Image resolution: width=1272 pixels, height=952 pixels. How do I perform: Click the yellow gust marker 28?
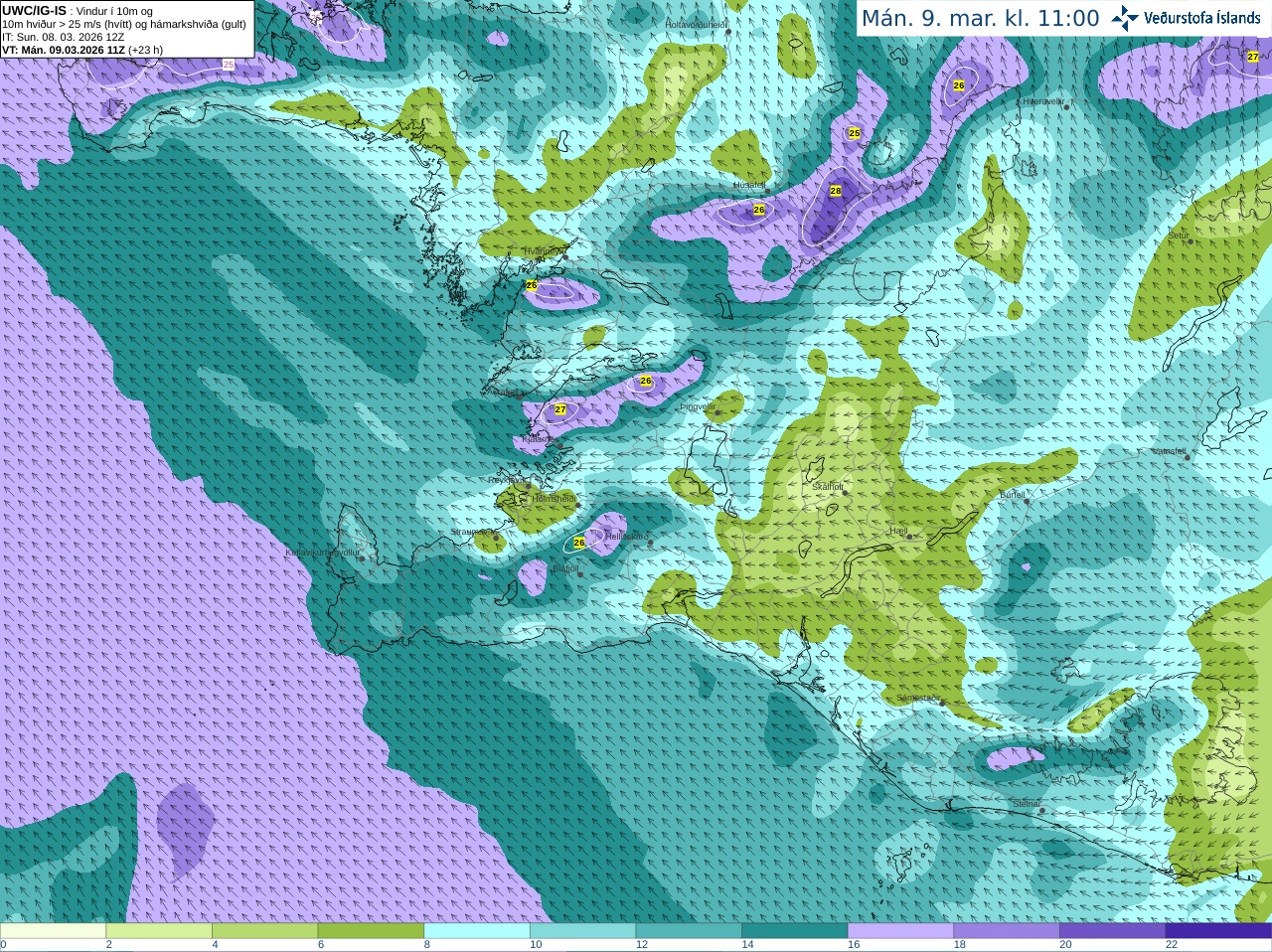pos(836,191)
